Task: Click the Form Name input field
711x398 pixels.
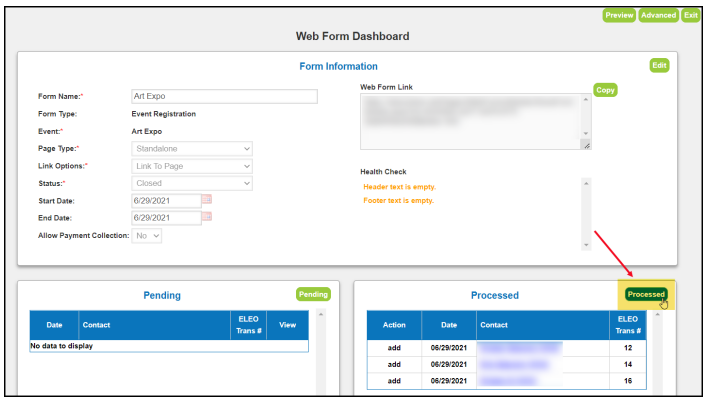Action: [x=224, y=96]
